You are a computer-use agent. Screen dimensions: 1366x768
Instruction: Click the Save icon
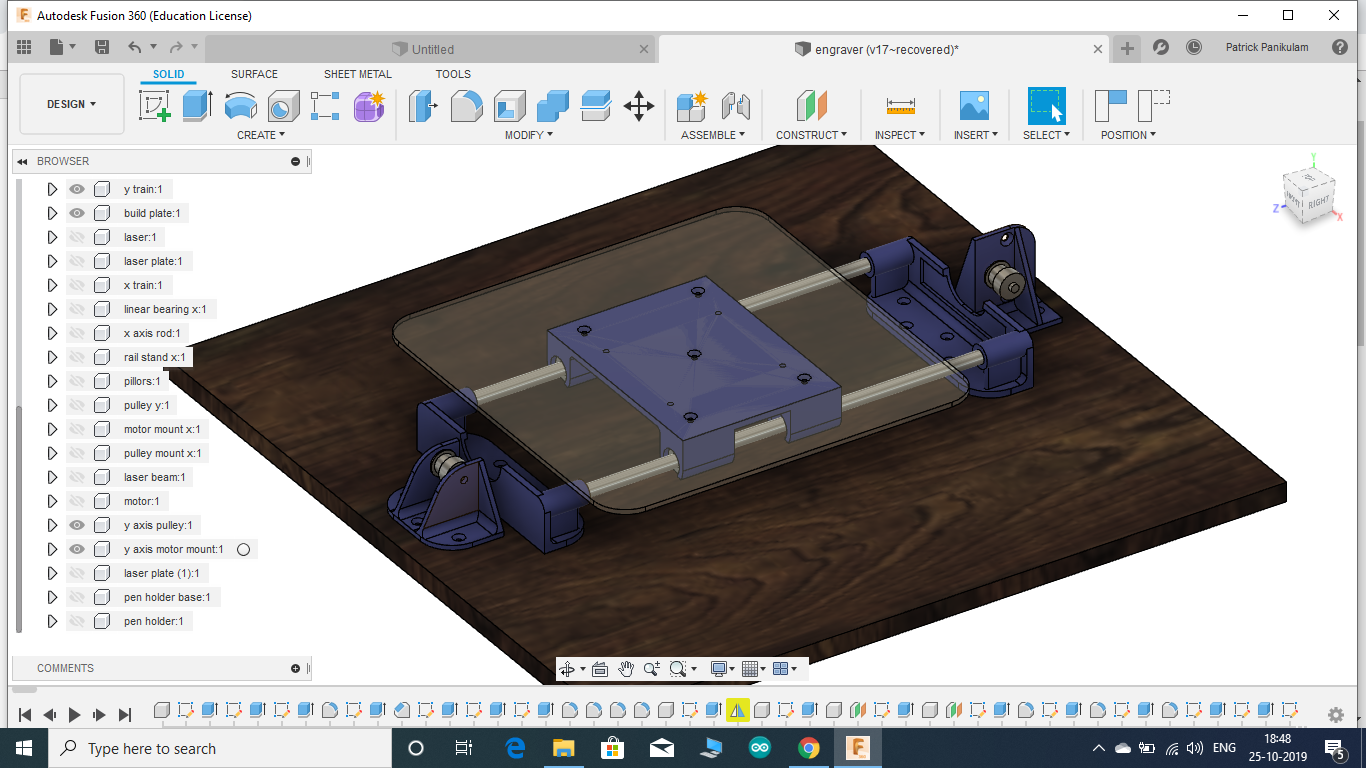coord(101,47)
